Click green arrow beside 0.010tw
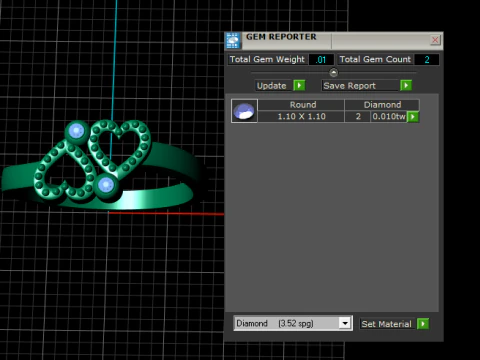 (x=413, y=117)
